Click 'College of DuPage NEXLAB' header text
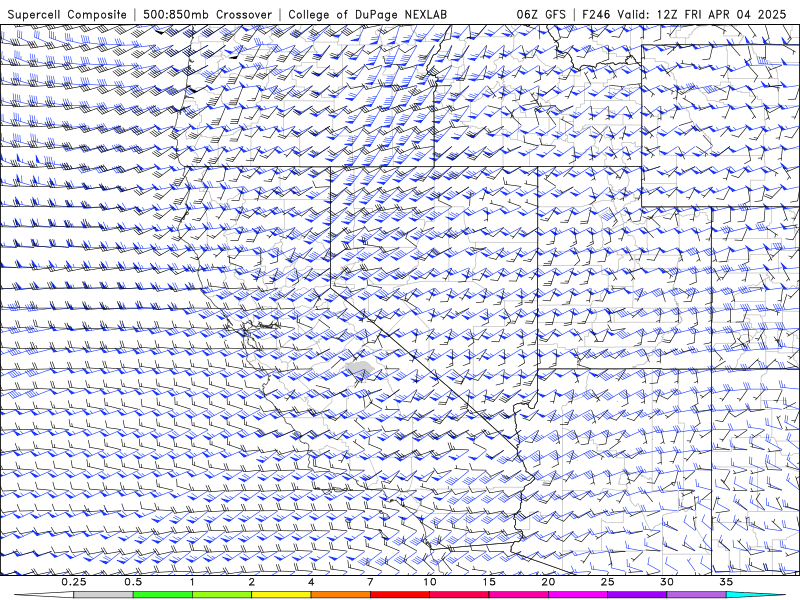 tap(368, 15)
